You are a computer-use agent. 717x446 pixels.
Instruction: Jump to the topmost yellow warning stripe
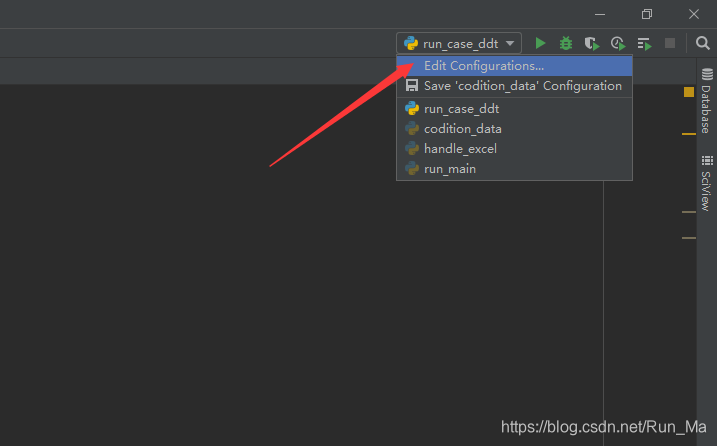(689, 134)
